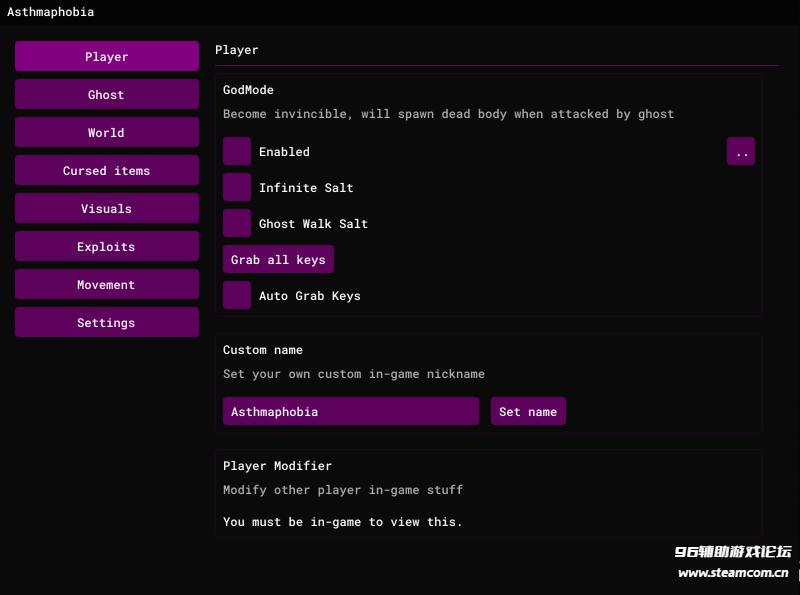Navigate to the Movement tab
800x595 pixels.
pos(106,285)
